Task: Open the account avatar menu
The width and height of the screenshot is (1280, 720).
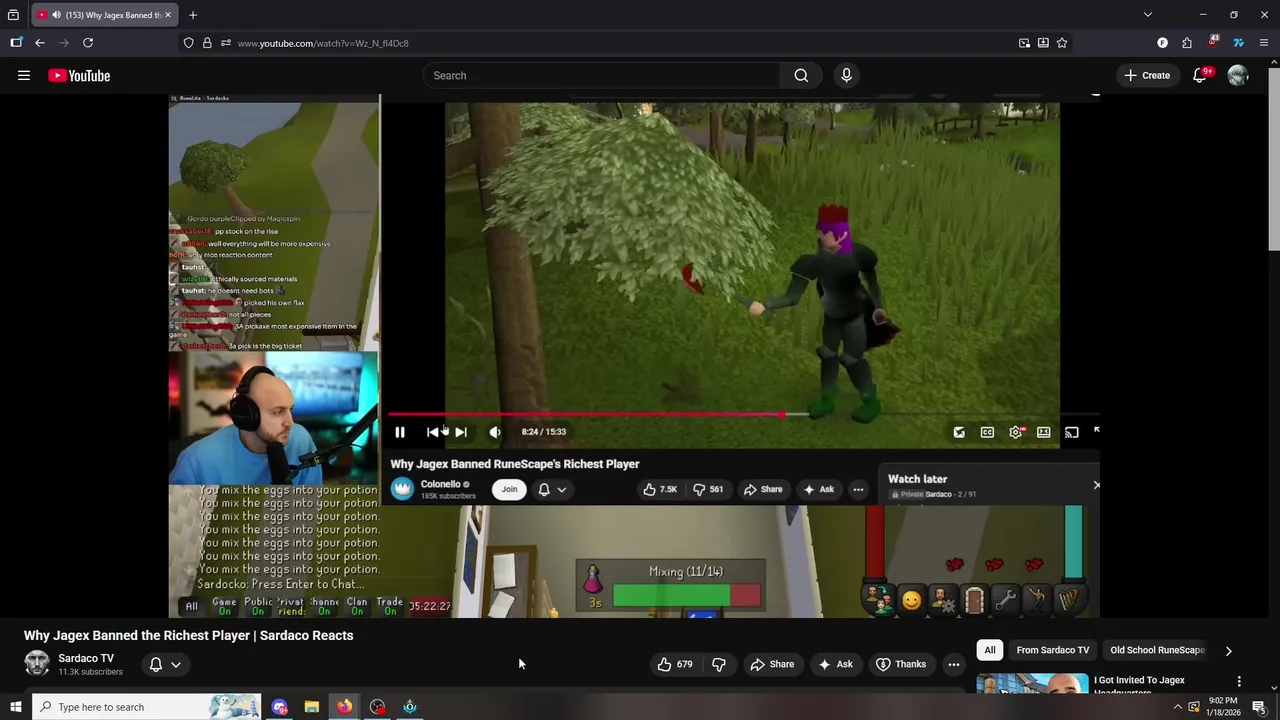Action: click(1238, 76)
